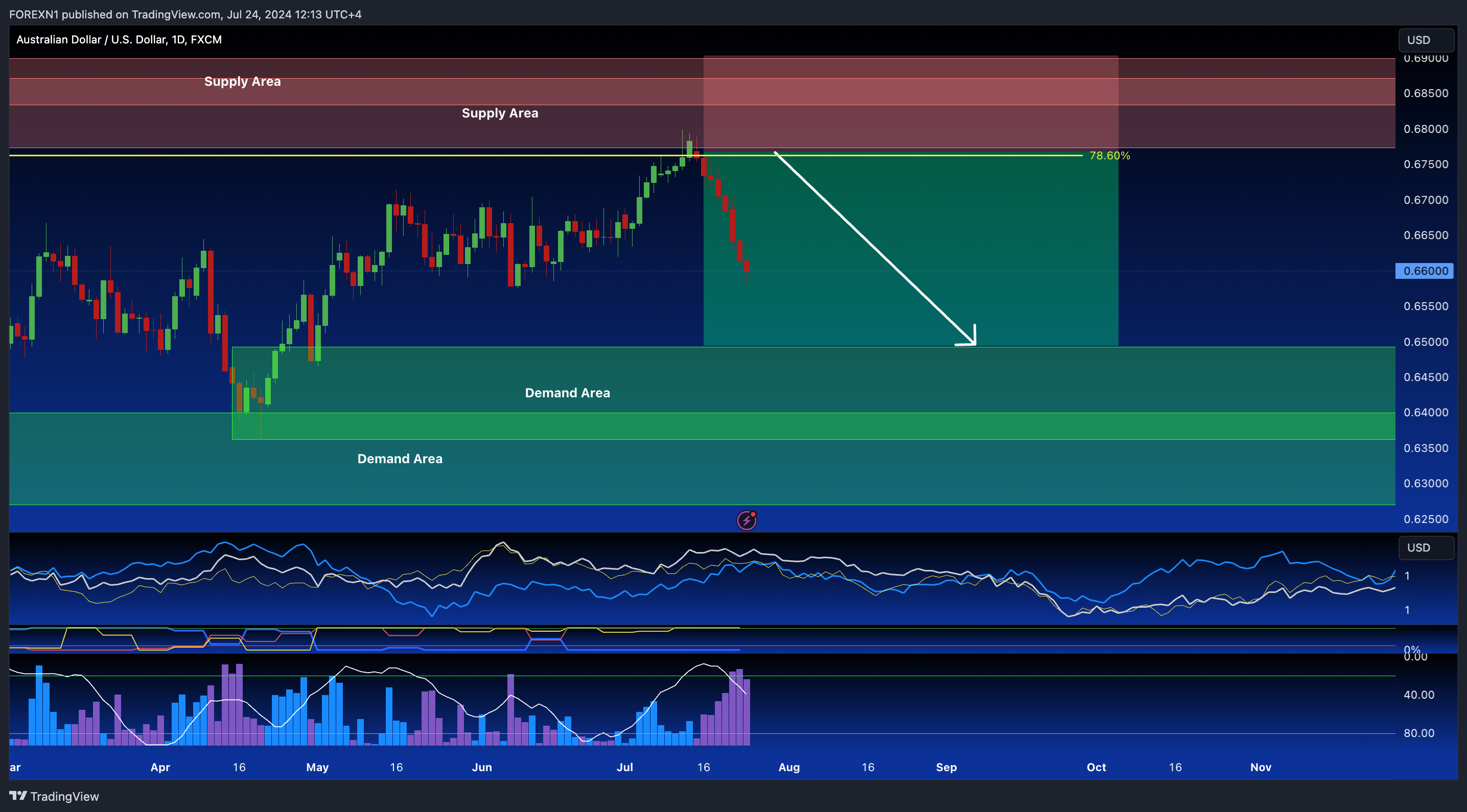1467x812 pixels.
Task: Click the 0.68500 price axis label
Action: pyautogui.click(x=1426, y=93)
